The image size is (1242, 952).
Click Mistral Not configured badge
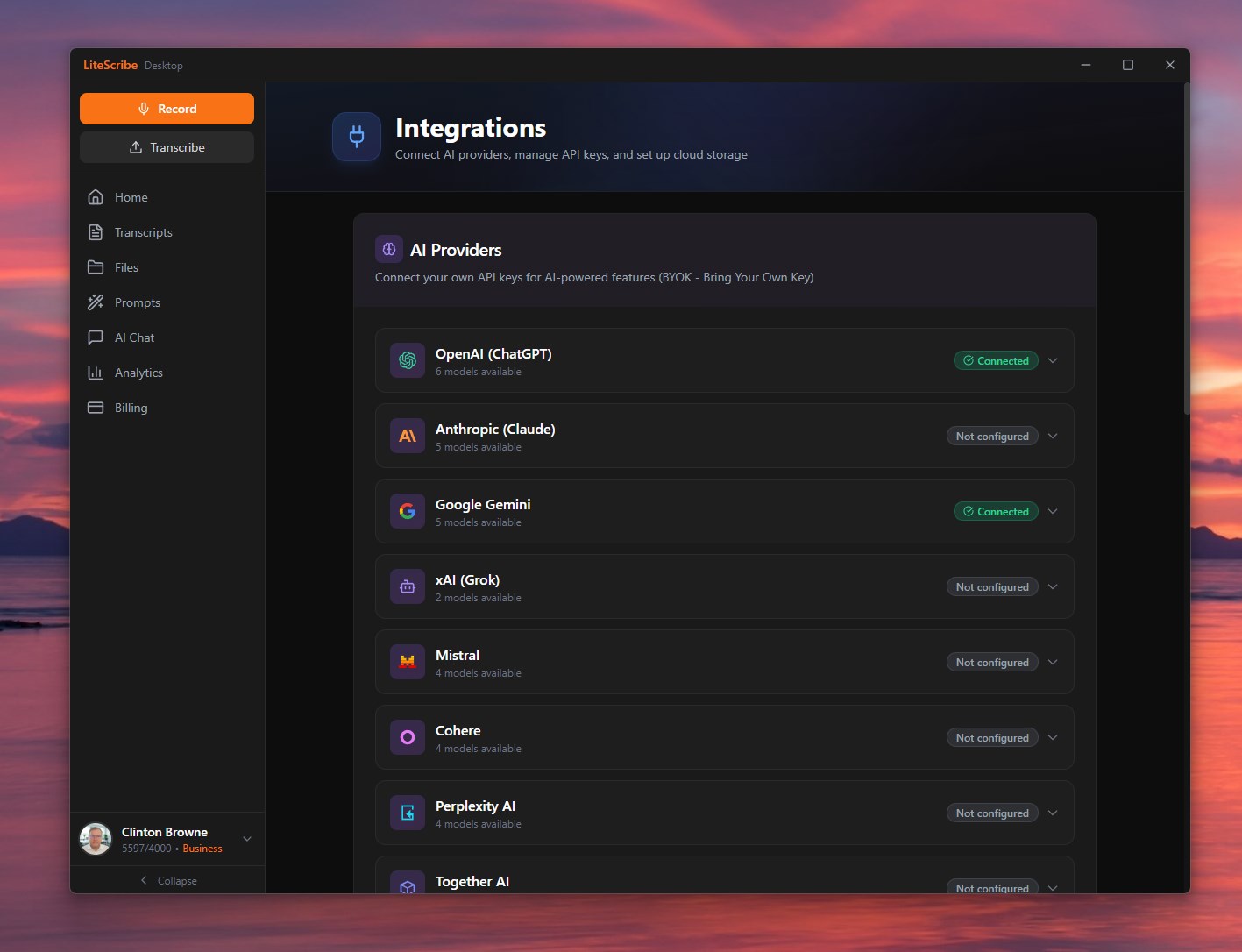tap(992, 662)
